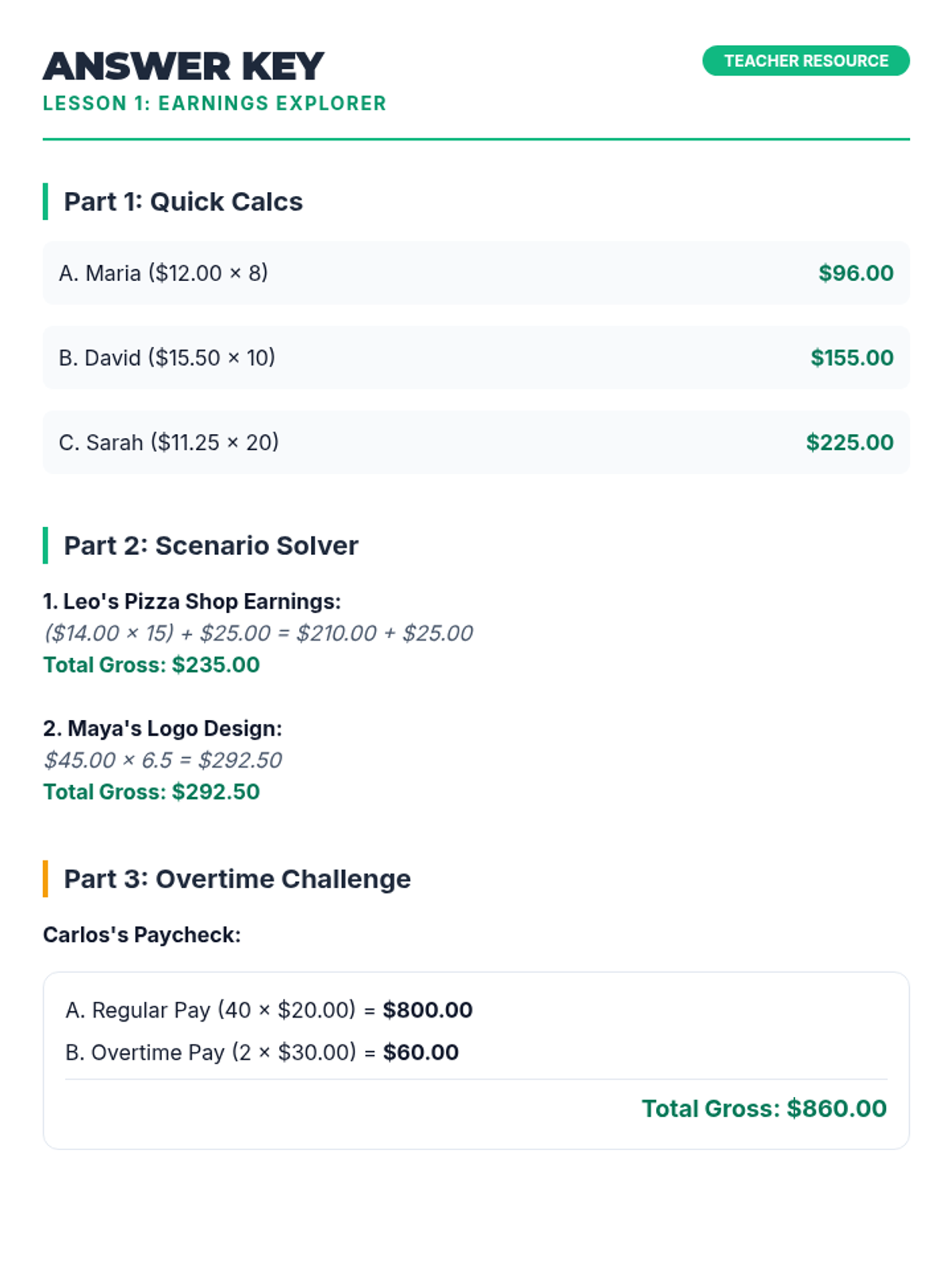Select Maya's Logo Design label
The height and width of the screenshot is (1270, 952).
click(163, 729)
